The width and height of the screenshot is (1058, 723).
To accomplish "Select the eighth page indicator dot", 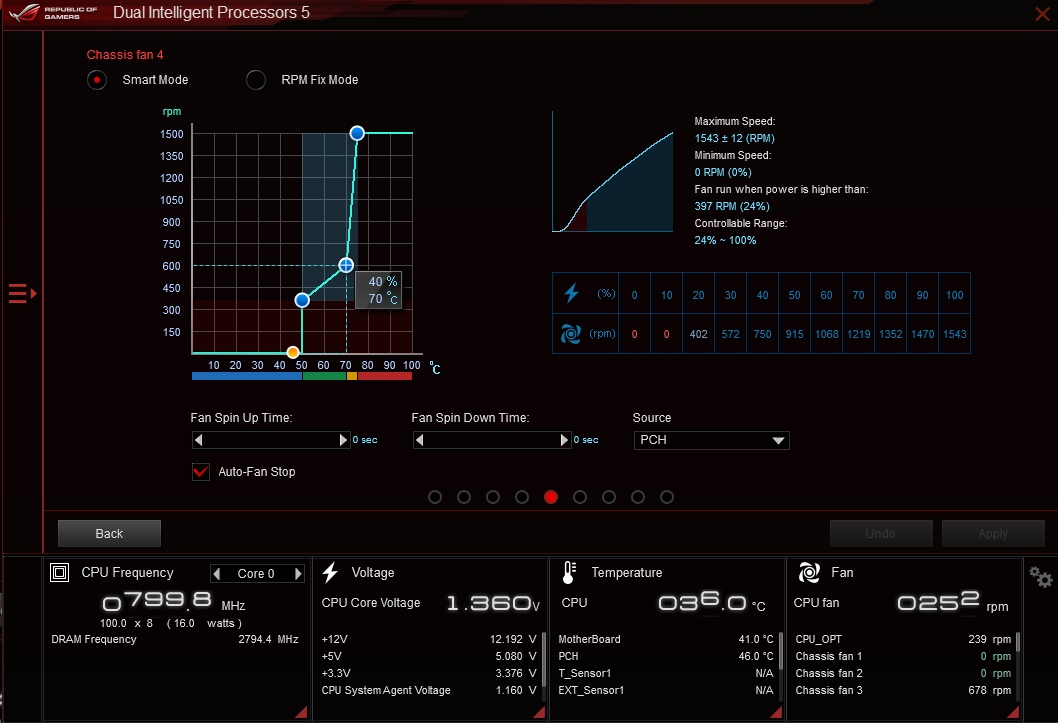I will pyautogui.click(x=638, y=497).
